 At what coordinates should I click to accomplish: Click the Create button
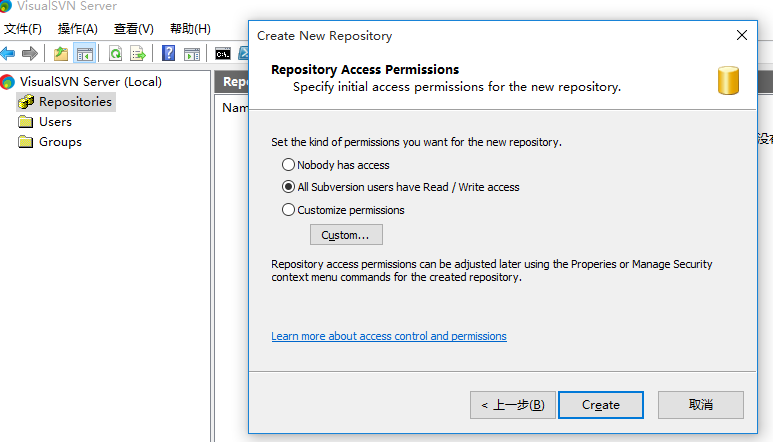(x=600, y=405)
